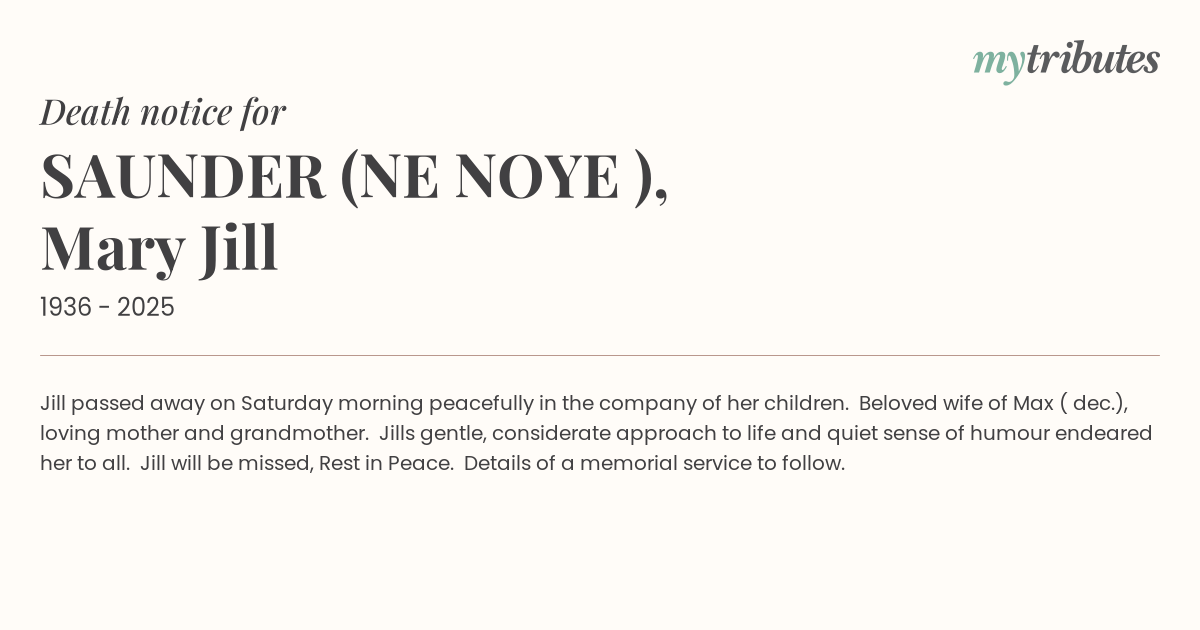Click the death year 2025
This screenshot has height=630, width=1200.
(146, 308)
